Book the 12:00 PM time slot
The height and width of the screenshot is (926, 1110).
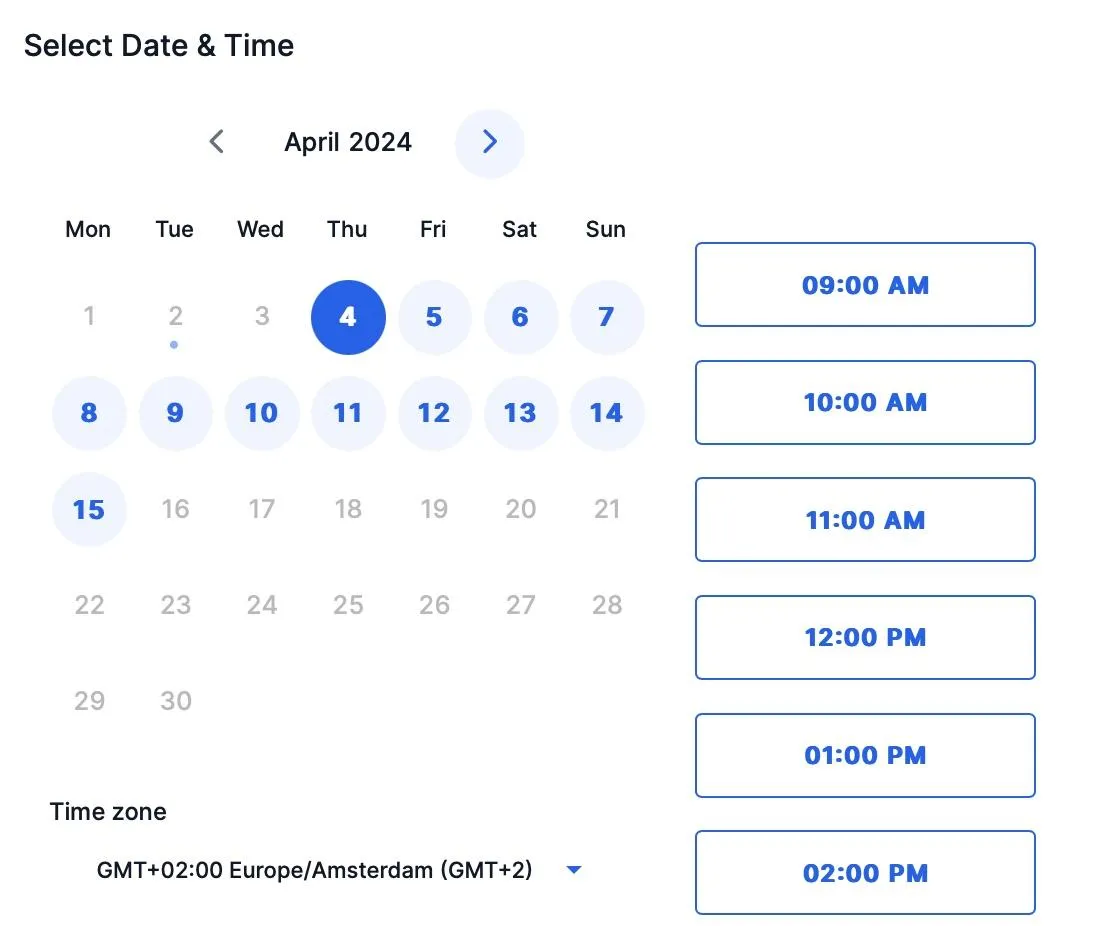coord(865,637)
